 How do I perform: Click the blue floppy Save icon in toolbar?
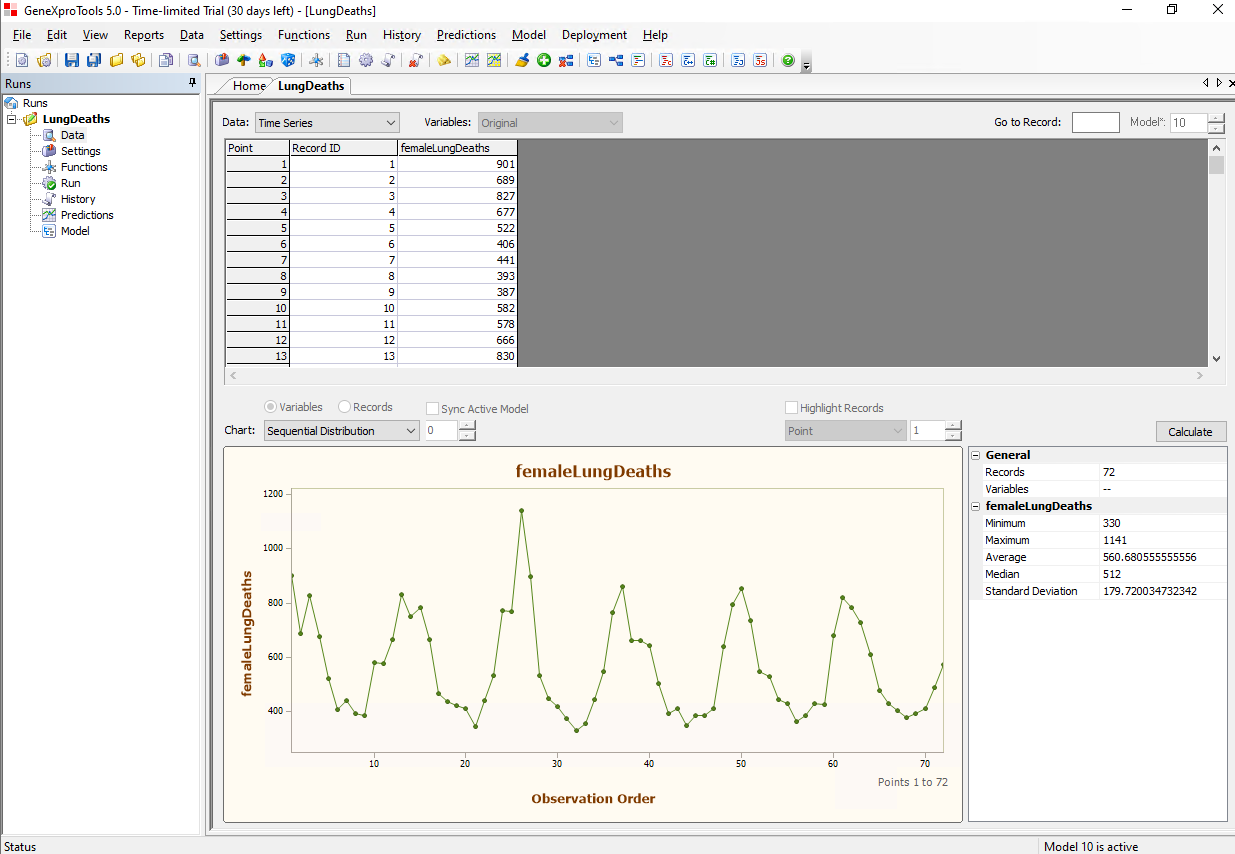pyautogui.click(x=72, y=61)
